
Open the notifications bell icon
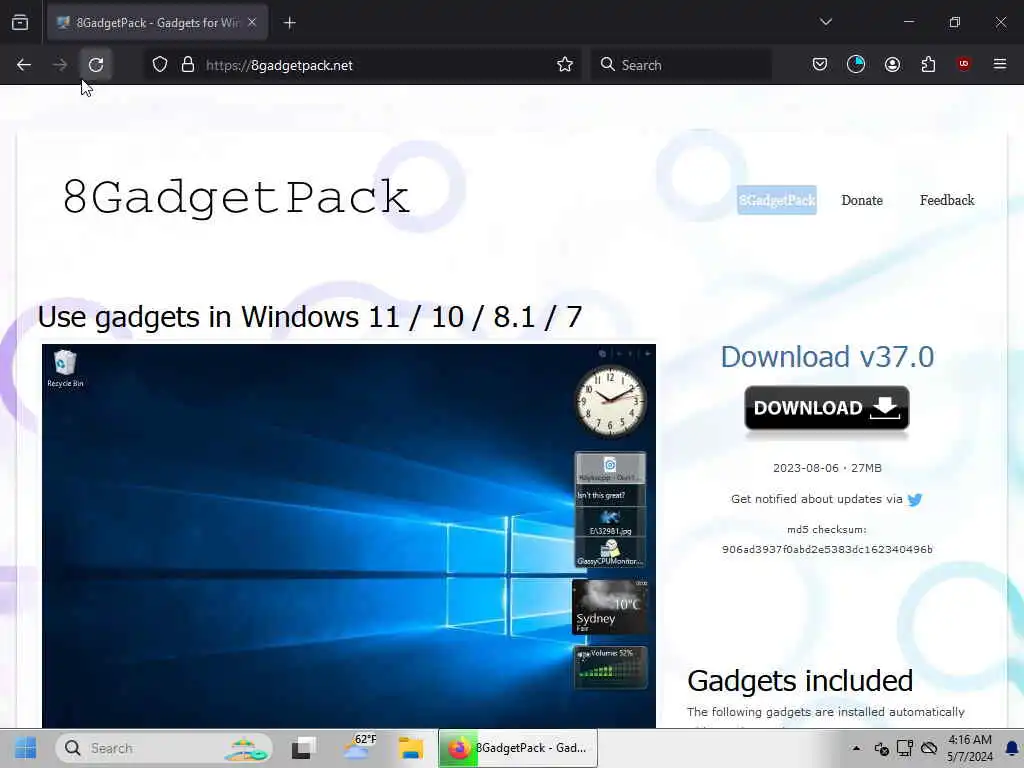[x=1012, y=748]
